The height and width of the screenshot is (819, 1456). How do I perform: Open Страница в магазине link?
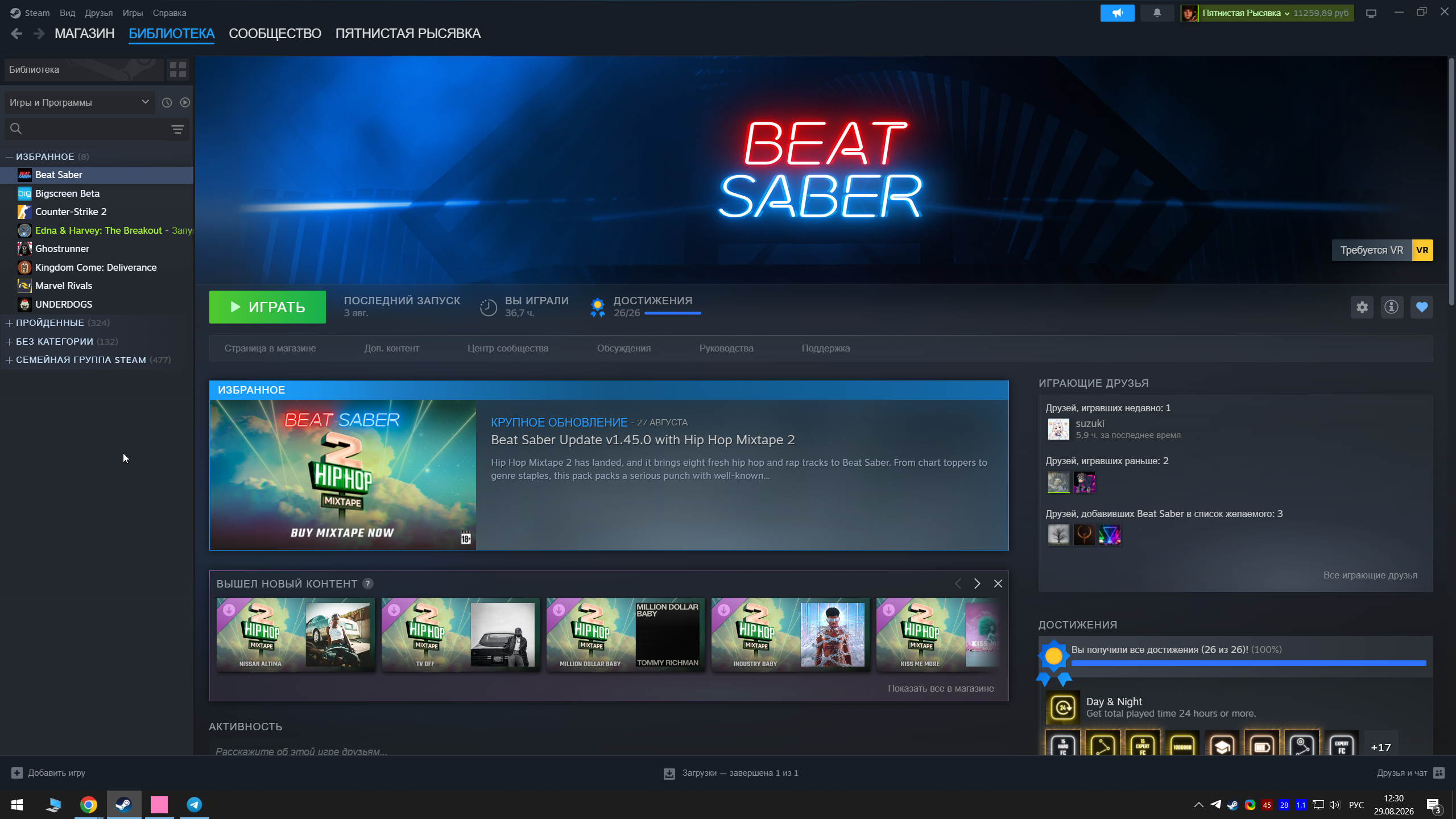270,348
